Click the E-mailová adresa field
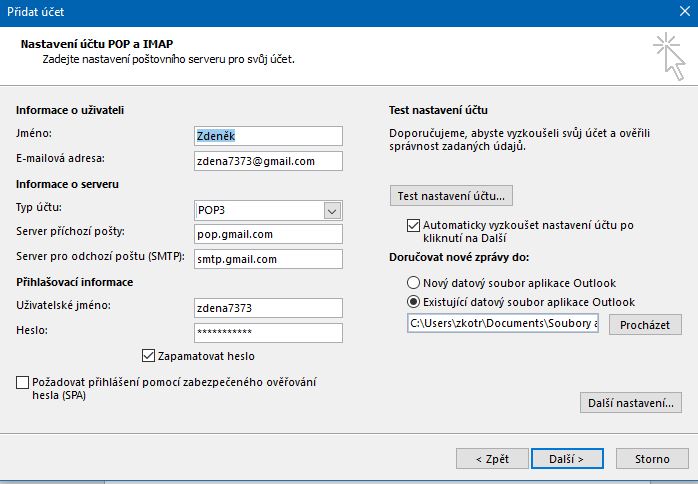 point(268,161)
